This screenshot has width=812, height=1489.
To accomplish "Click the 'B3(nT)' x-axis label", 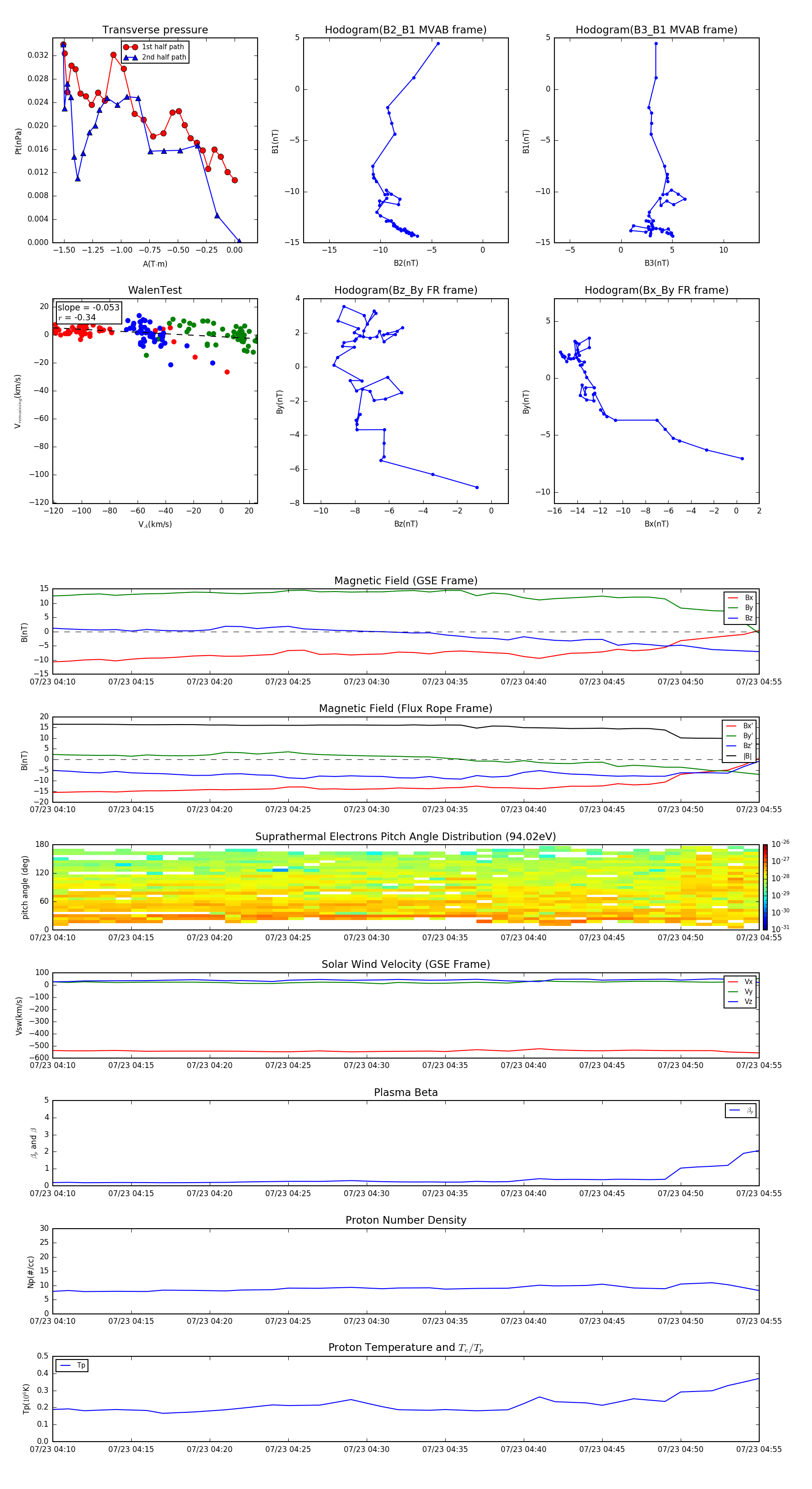I will pyautogui.click(x=656, y=263).
